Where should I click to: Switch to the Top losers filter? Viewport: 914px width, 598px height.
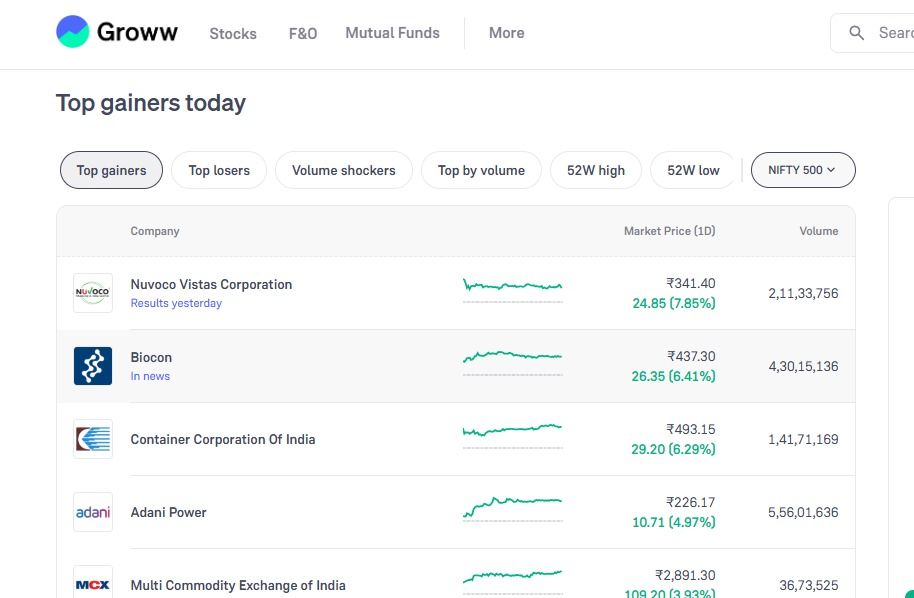[x=219, y=170]
